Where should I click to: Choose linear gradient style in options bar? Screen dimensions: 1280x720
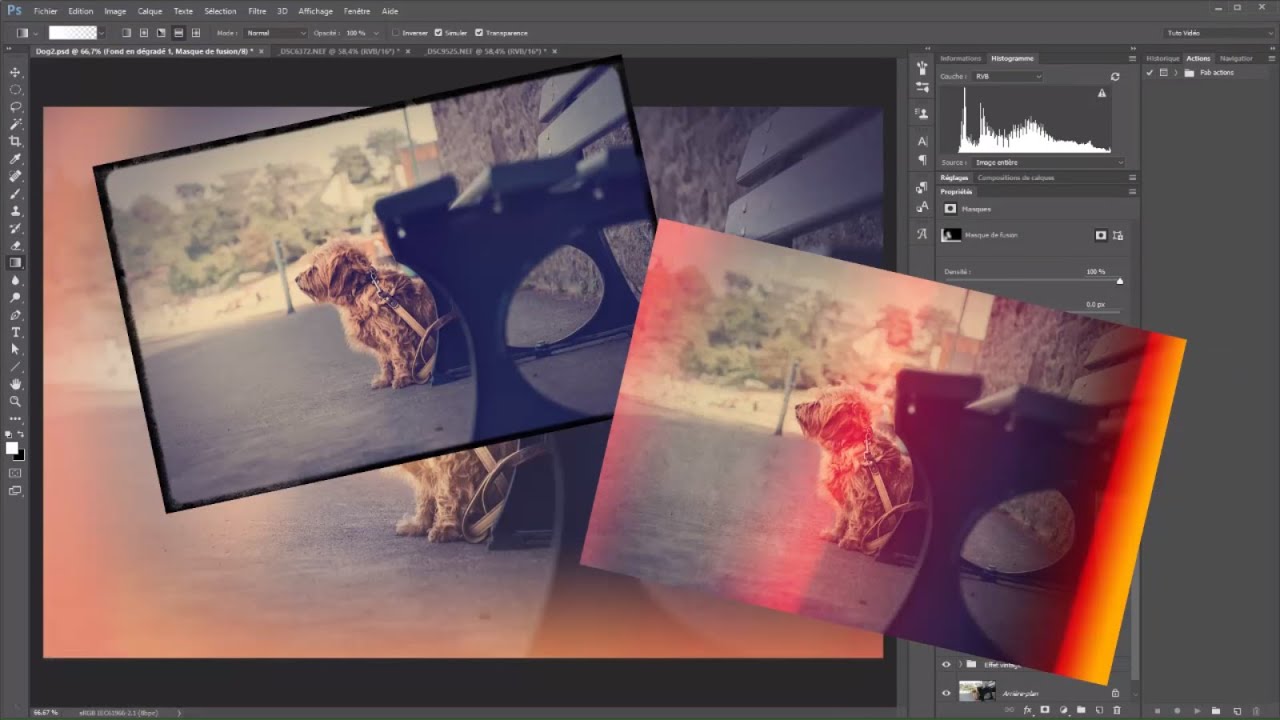127,33
